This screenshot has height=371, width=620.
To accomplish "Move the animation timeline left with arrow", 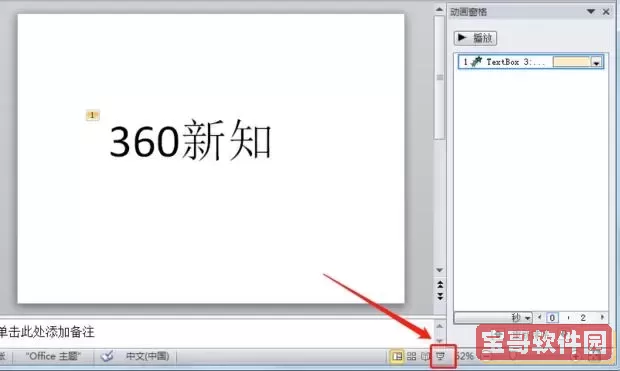I will [539, 317].
